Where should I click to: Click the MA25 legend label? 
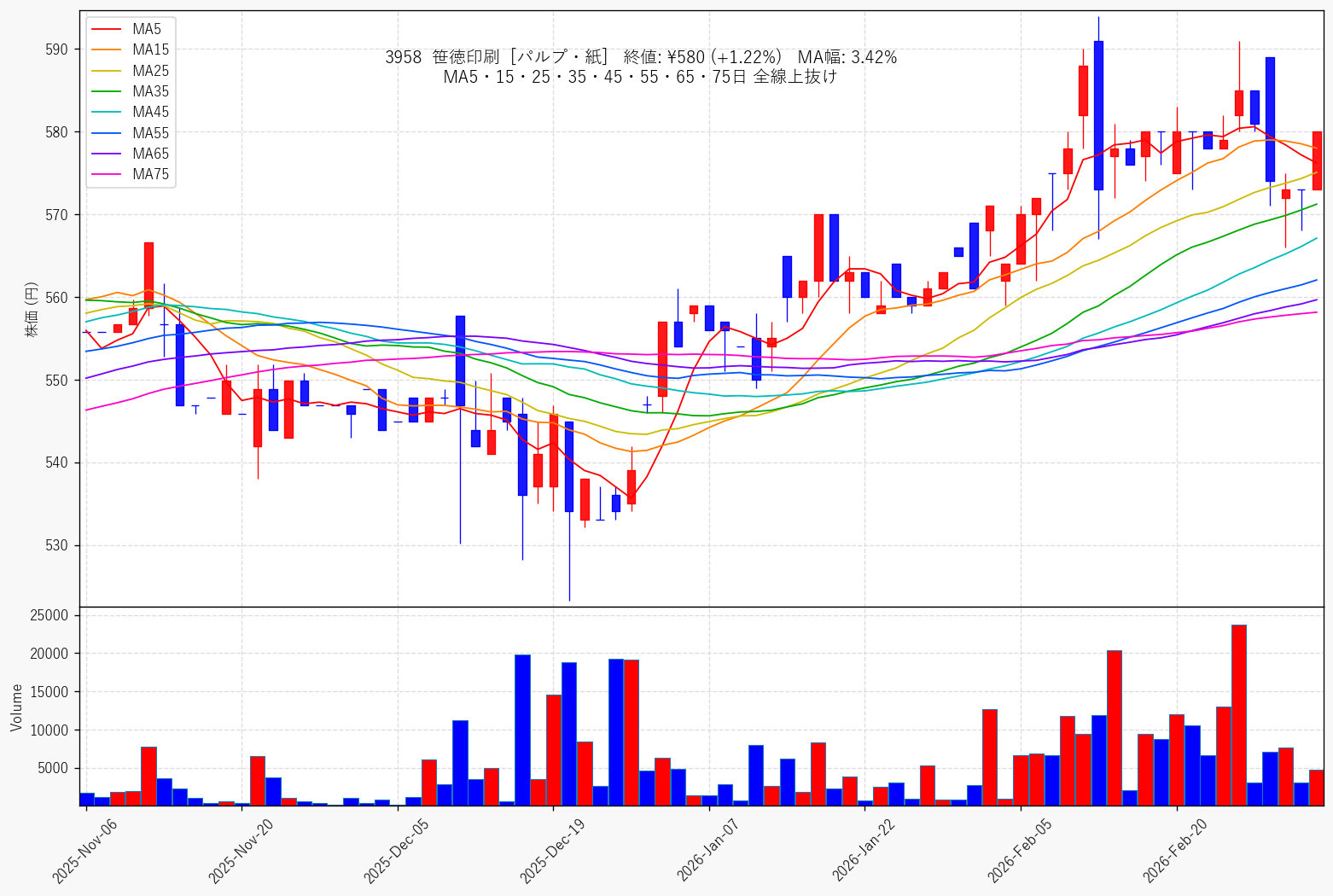[x=151, y=71]
